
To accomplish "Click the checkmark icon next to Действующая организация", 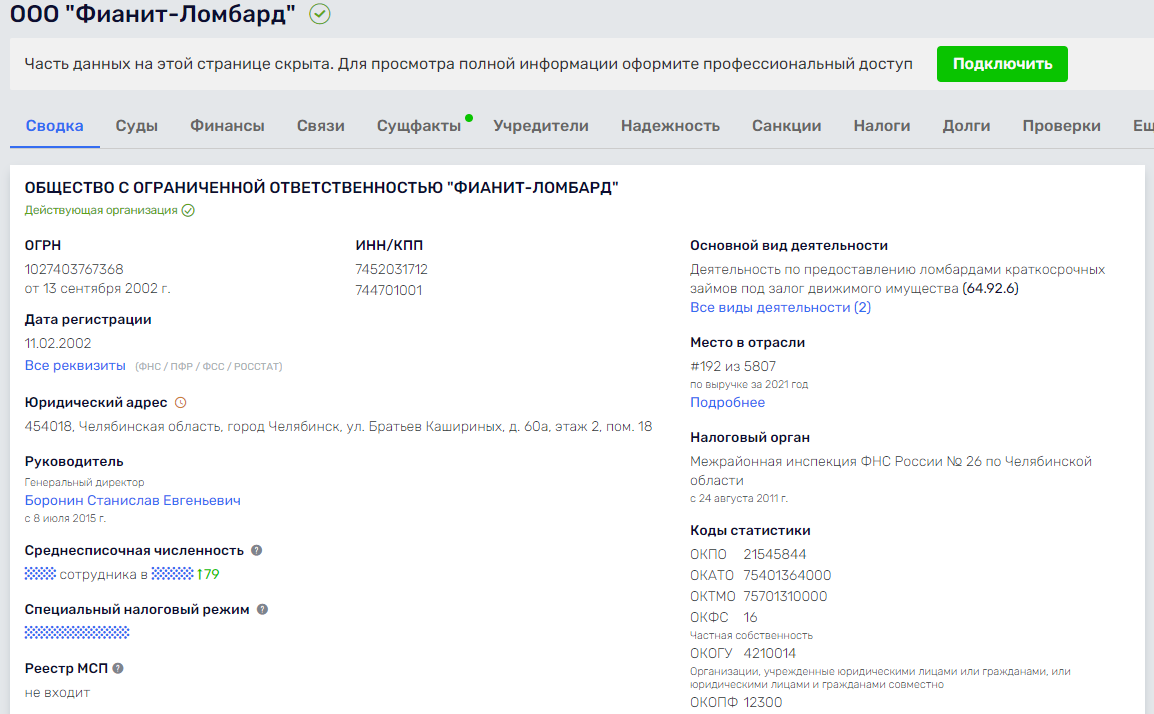I will (188, 211).
